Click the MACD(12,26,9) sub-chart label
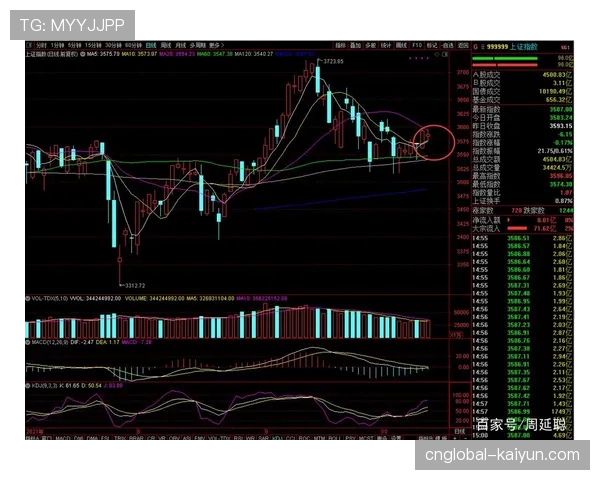The image size is (600, 480). (44, 341)
